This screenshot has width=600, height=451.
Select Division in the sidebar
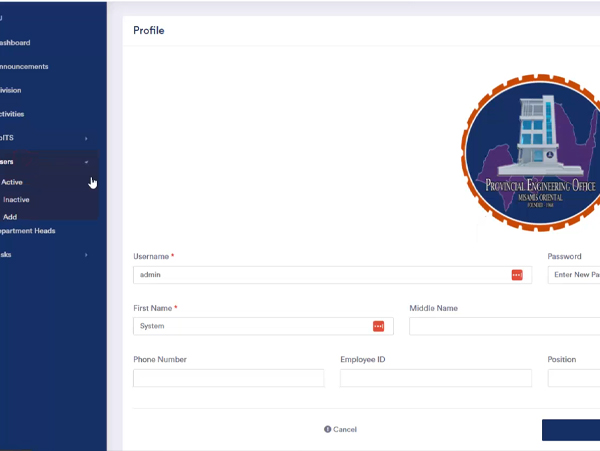pyautogui.click(x=11, y=90)
